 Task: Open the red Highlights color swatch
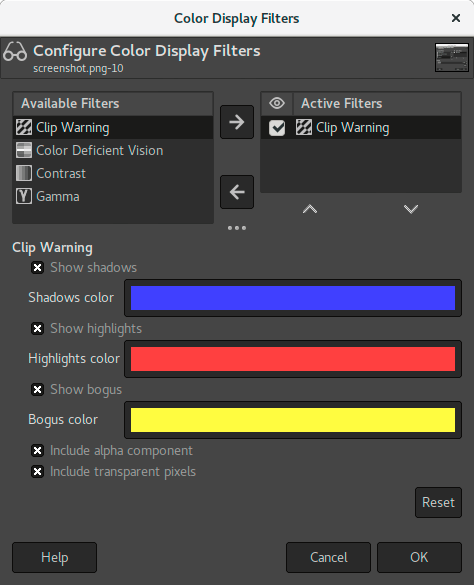293,359
